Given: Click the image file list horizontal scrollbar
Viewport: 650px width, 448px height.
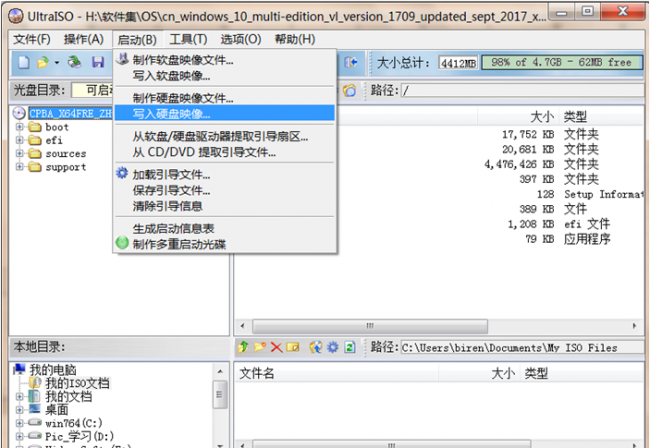Looking at the screenshot, I should click(369, 326).
